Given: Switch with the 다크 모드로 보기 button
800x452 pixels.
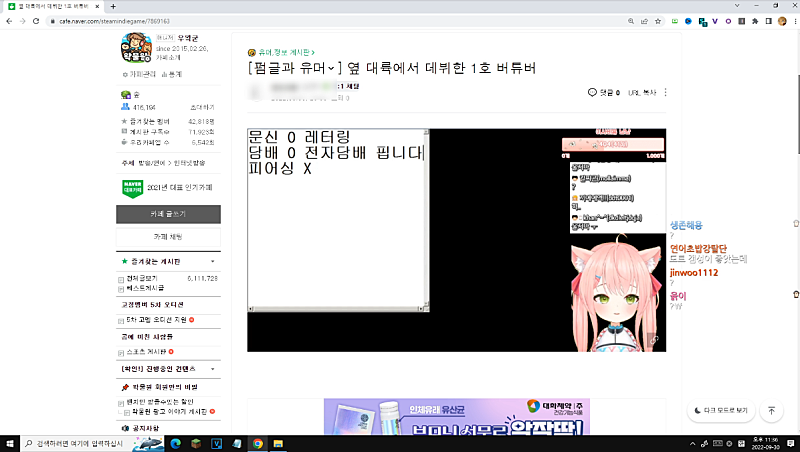Looking at the screenshot, I should [x=720, y=410].
